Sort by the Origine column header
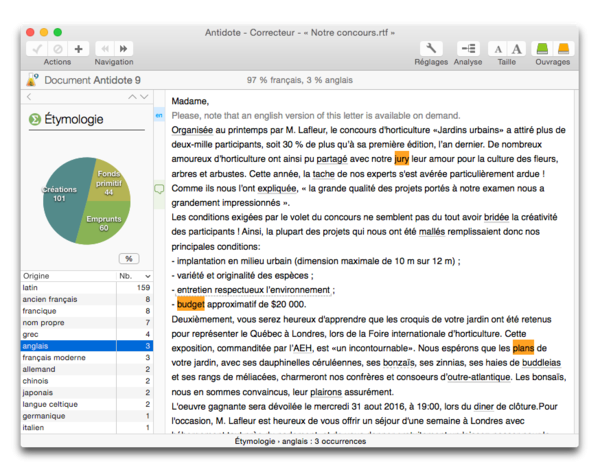This screenshot has width=600, height=472. pyautogui.click(x=68, y=276)
